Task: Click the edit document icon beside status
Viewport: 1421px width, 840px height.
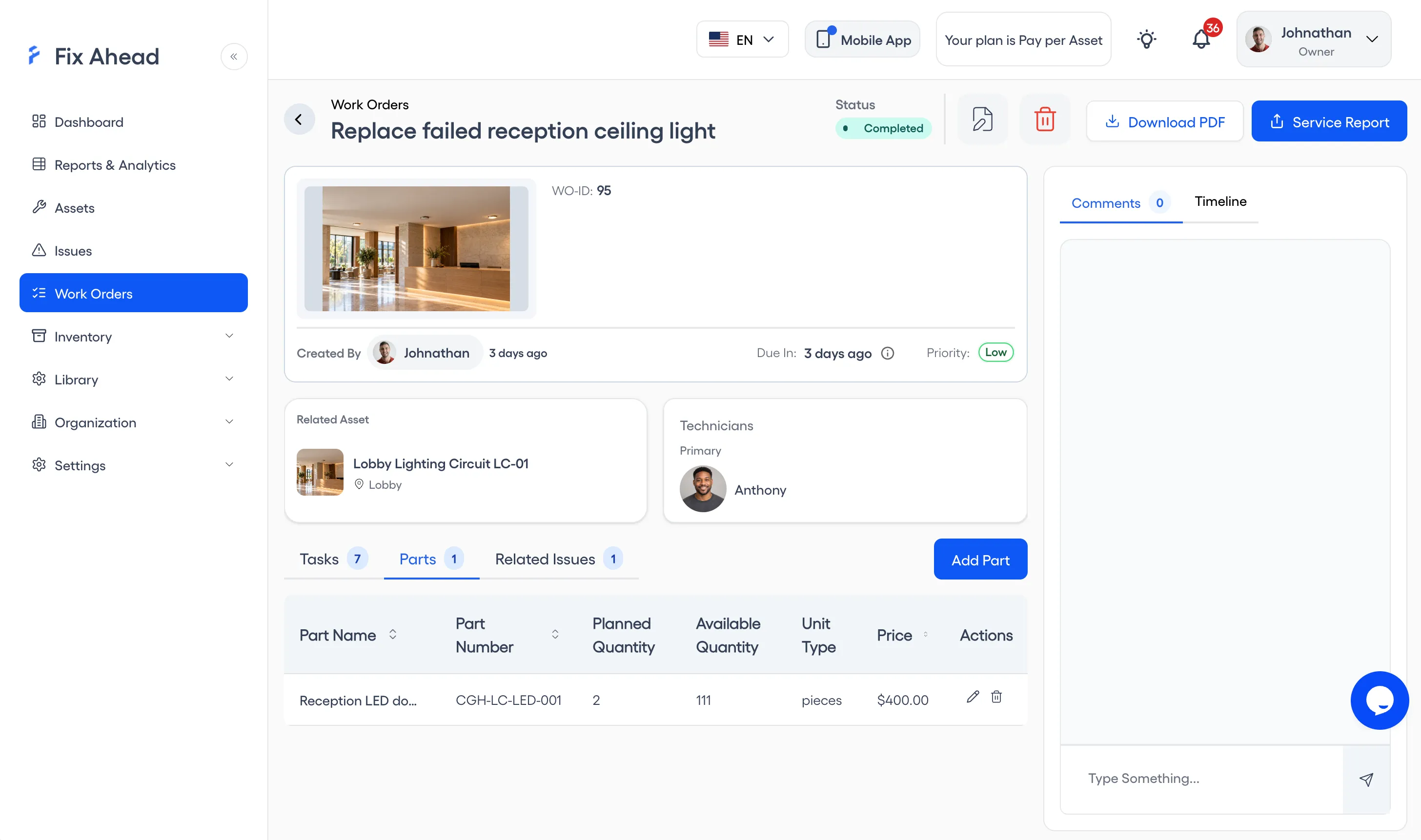Action: (982, 120)
